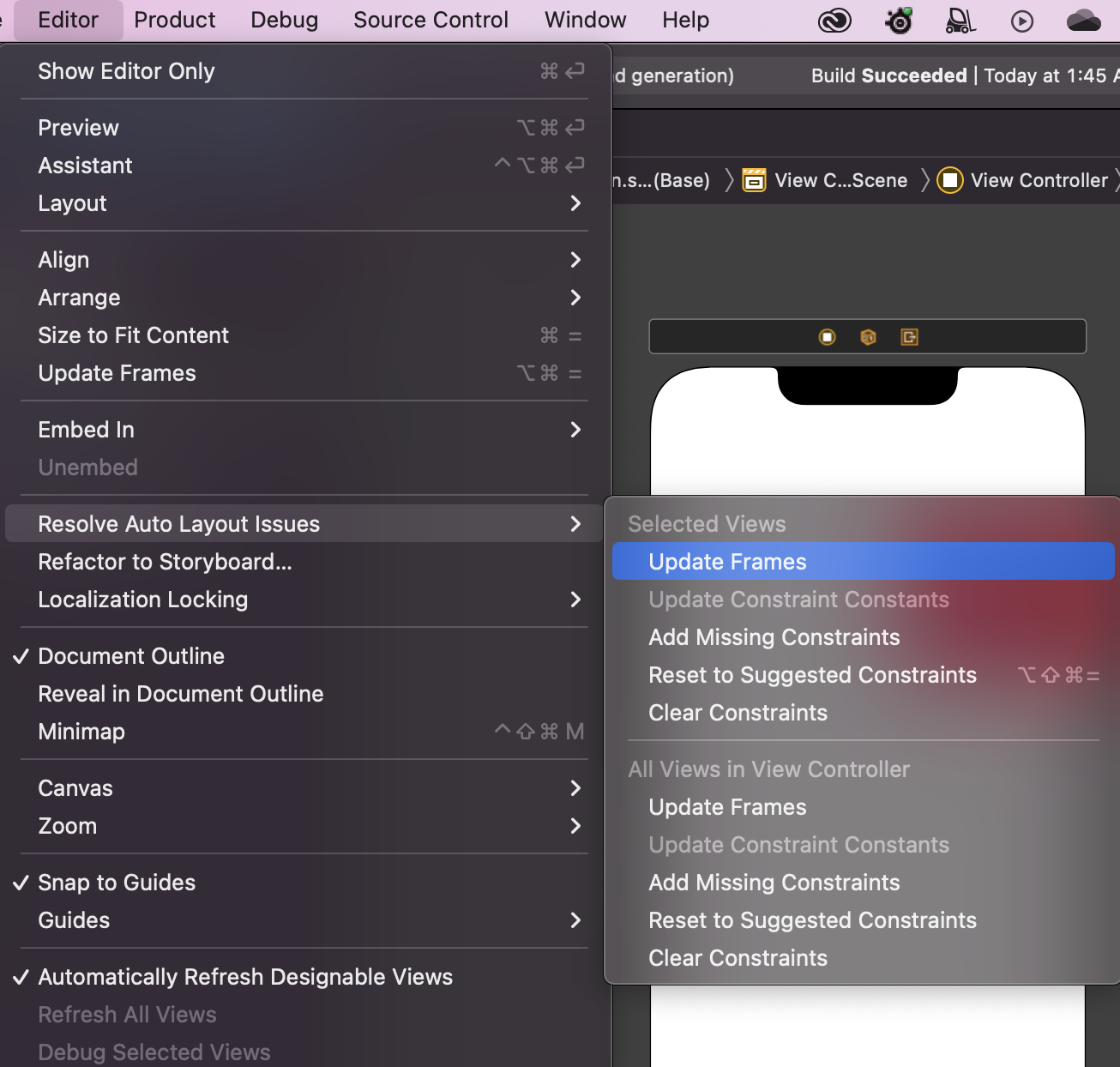Choose Refactor to Storyboard…
This screenshot has width=1120, height=1067.
(x=304, y=562)
